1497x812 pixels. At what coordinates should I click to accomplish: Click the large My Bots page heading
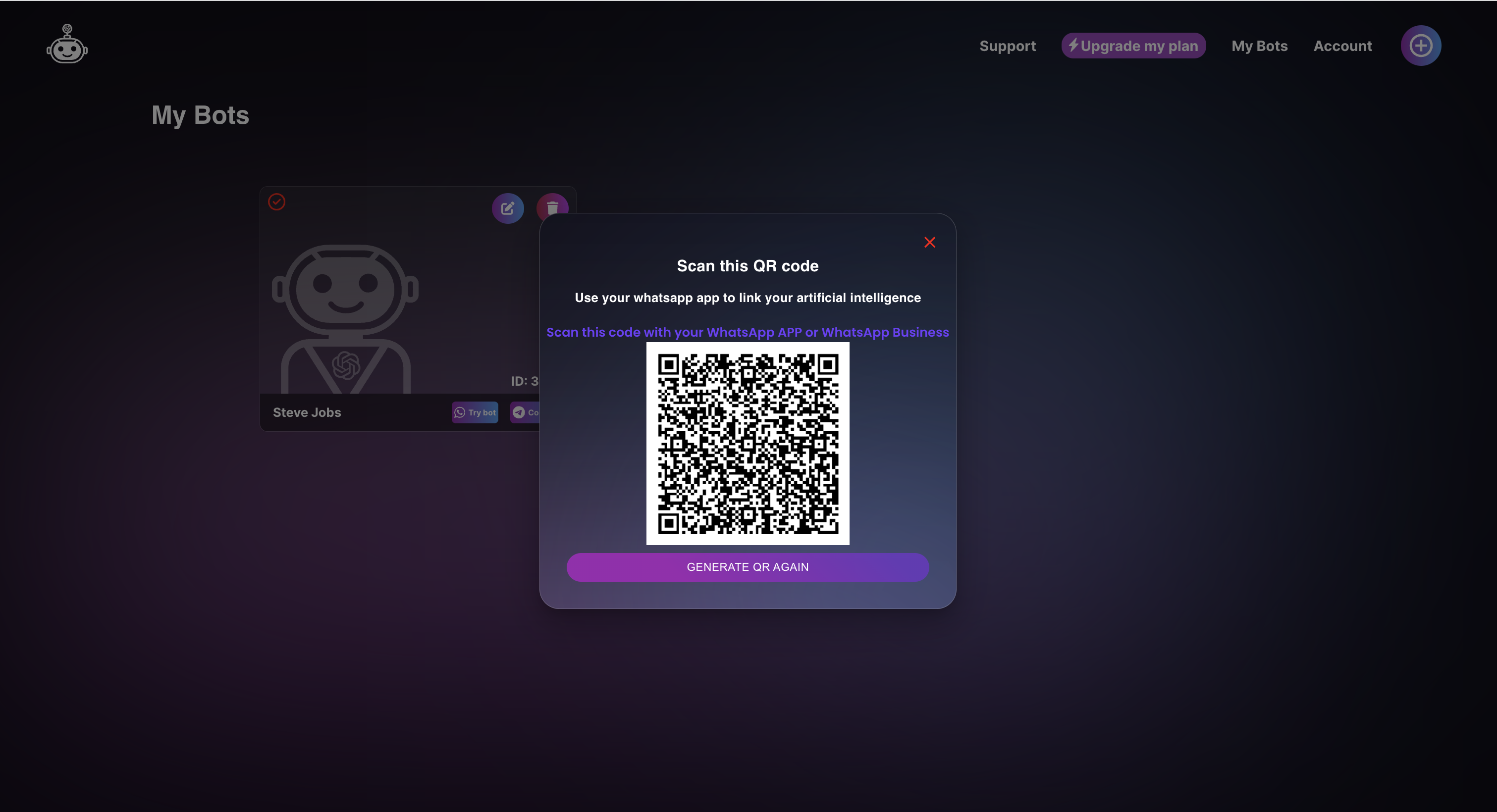(x=200, y=115)
